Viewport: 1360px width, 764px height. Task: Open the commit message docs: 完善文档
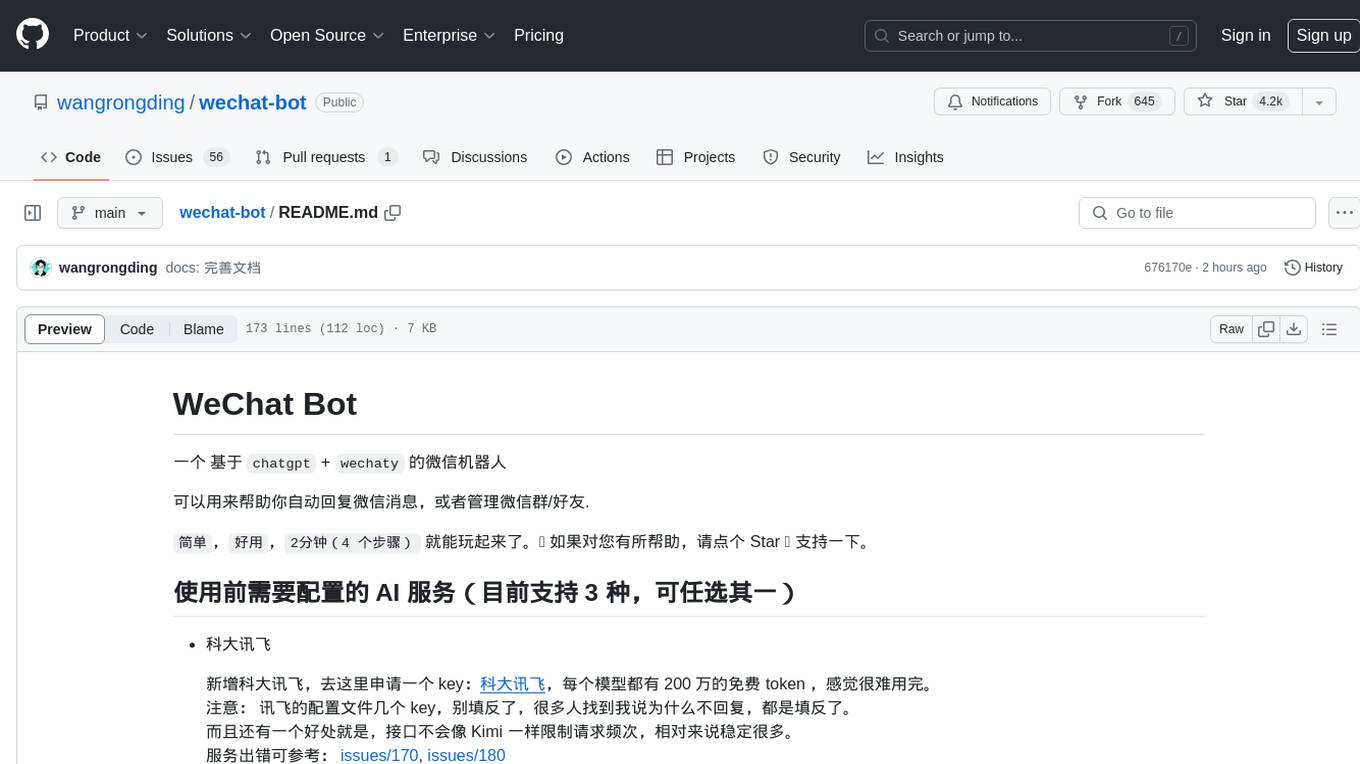point(213,268)
